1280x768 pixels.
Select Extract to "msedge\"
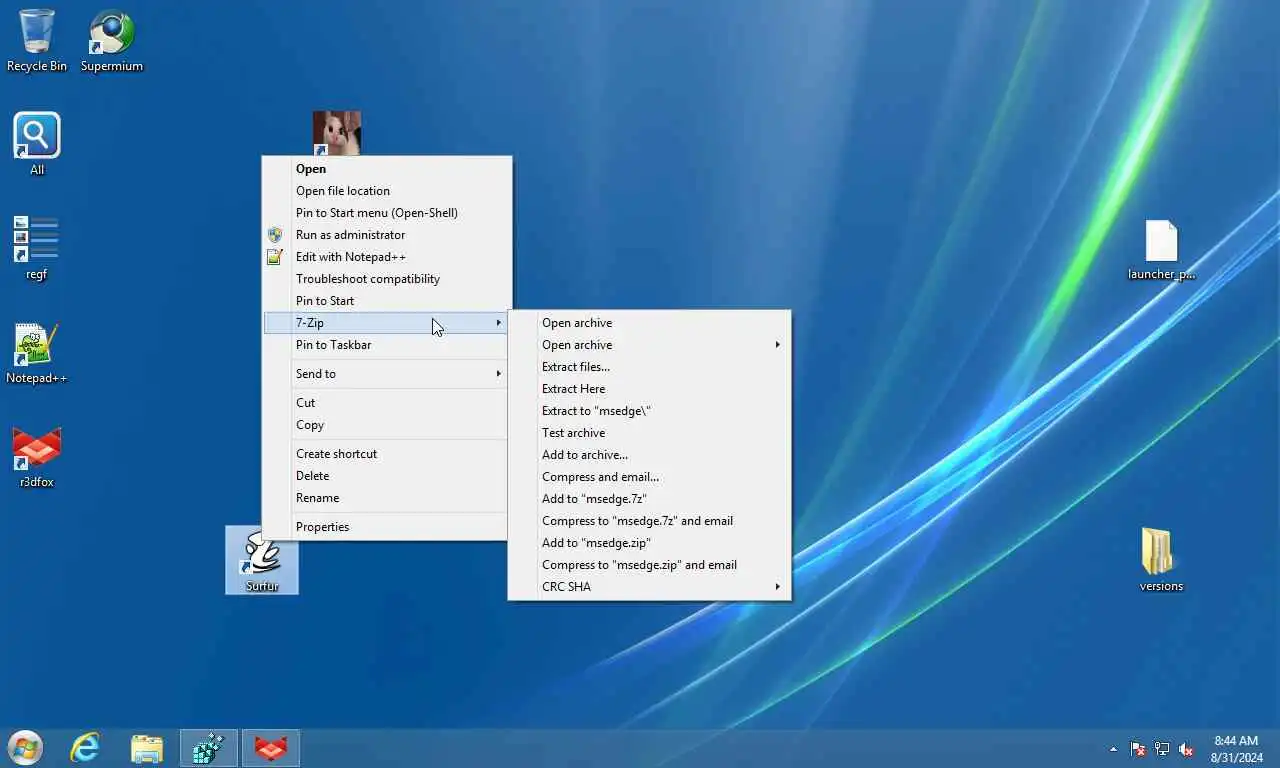point(649,411)
